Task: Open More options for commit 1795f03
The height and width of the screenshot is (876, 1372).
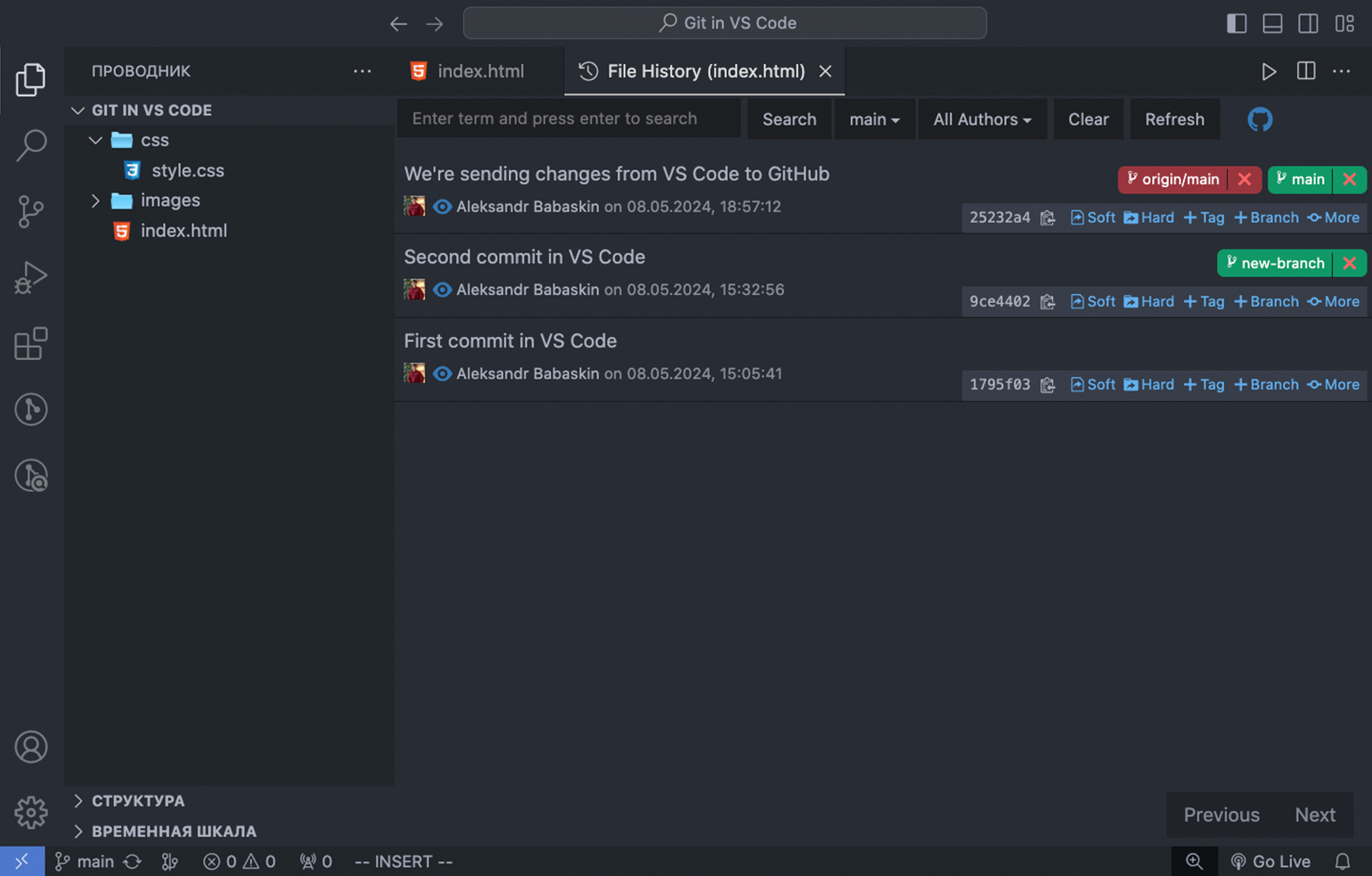Action: click(x=1333, y=384)
